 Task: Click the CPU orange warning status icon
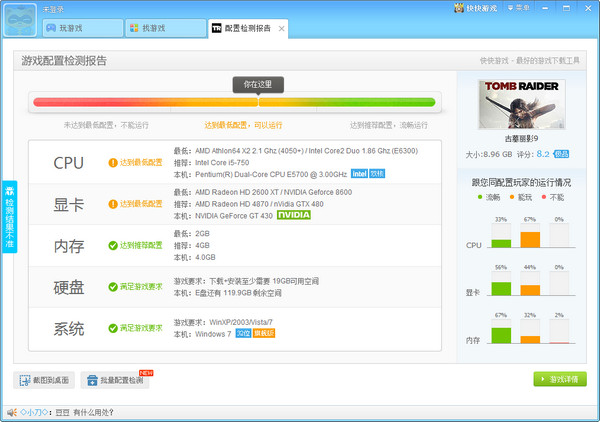[x=113, y=163]
